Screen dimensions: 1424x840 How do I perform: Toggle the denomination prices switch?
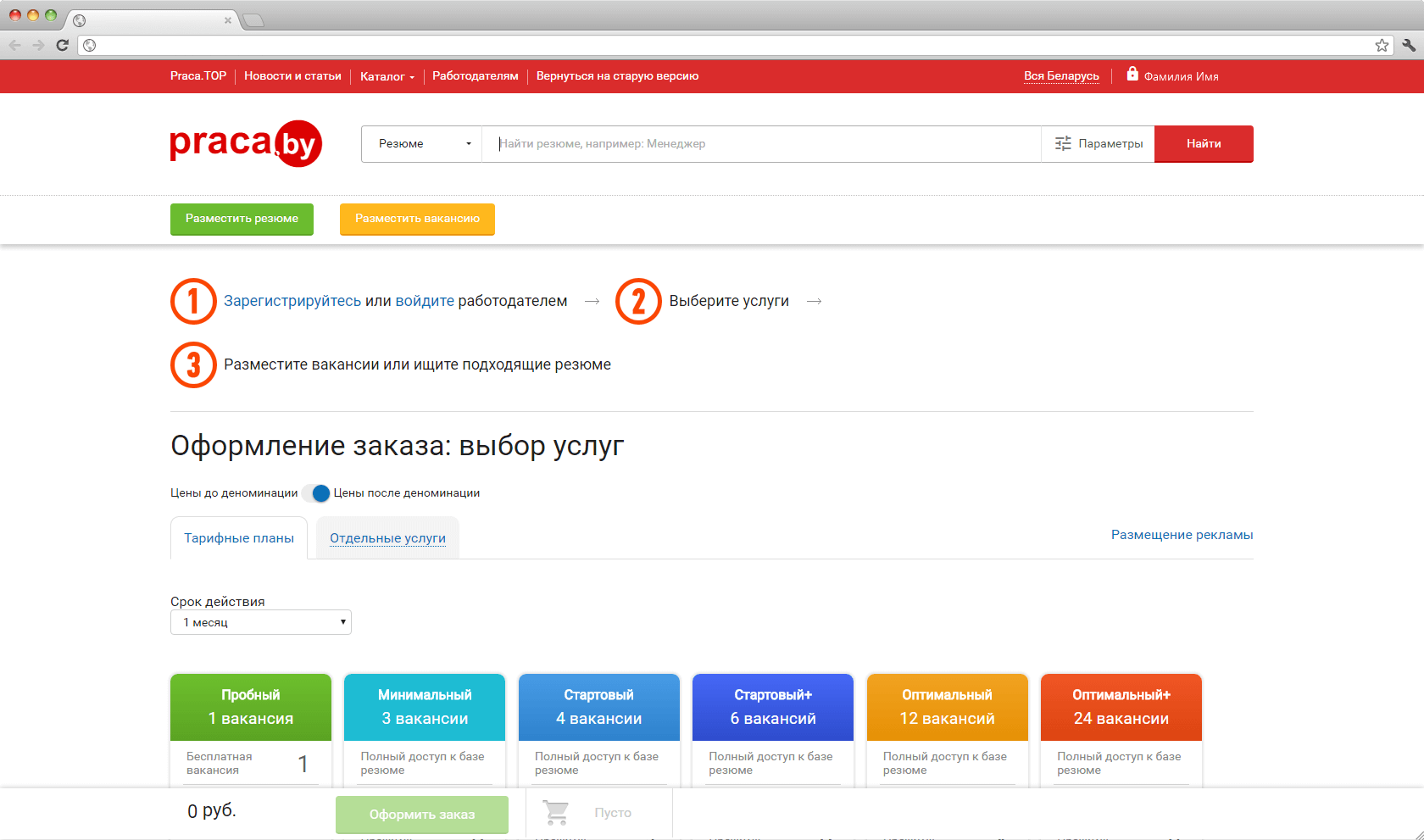(x=316, y=493)
